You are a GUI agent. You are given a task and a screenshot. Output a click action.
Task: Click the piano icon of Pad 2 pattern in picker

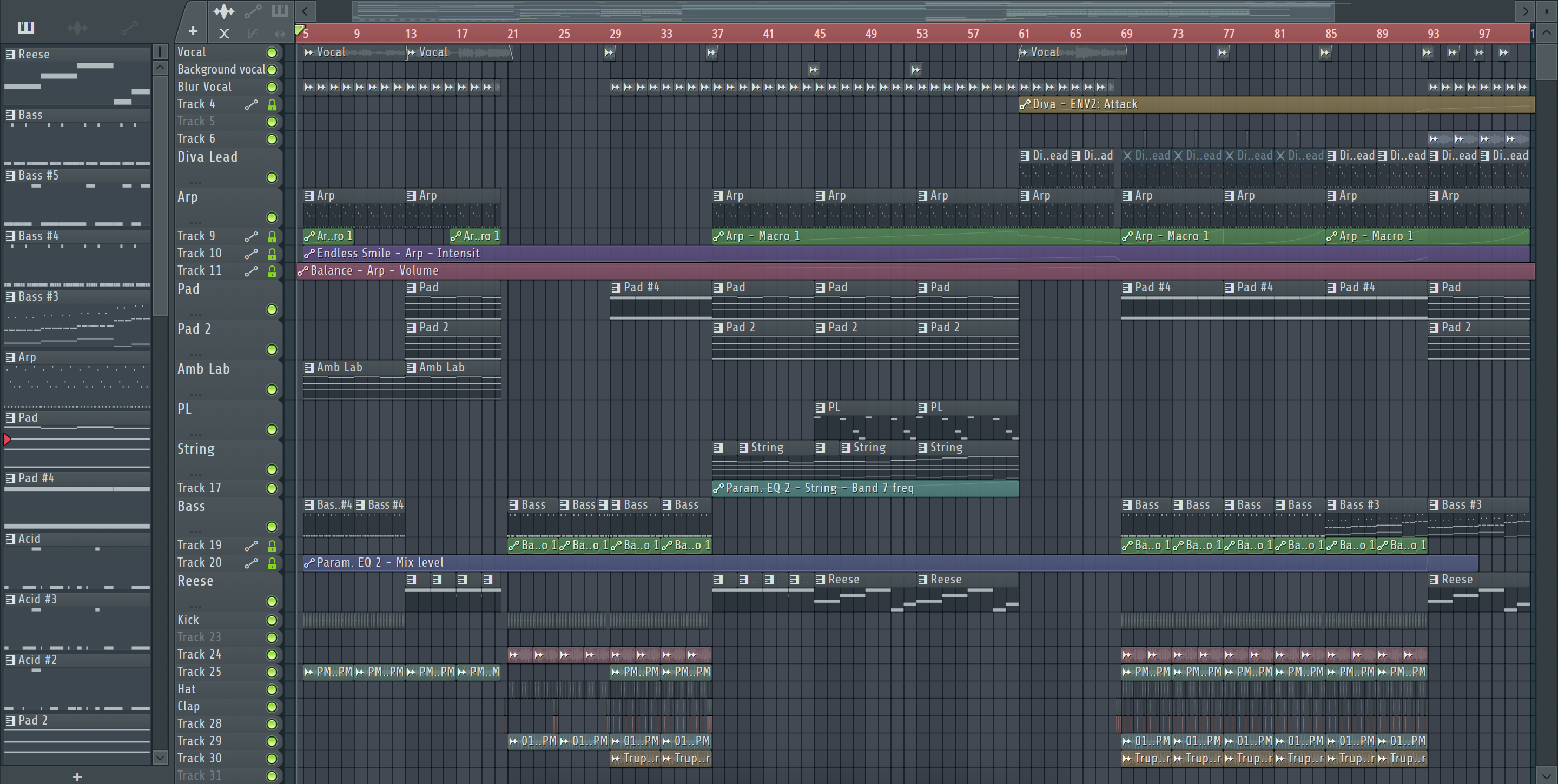coord(10,721)
